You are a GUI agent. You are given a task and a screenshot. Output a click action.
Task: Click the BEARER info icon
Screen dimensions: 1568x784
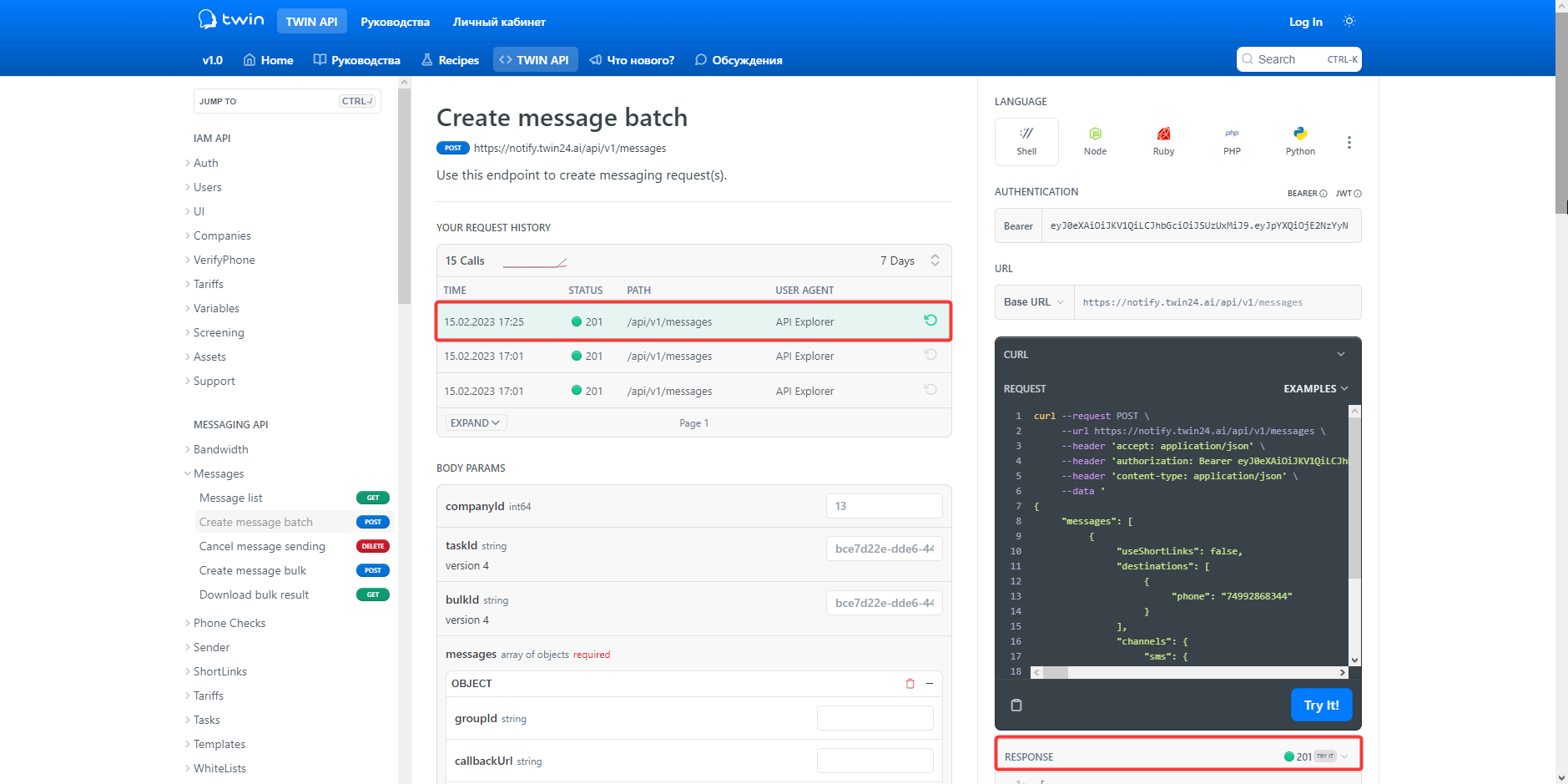click(1323, 194)
